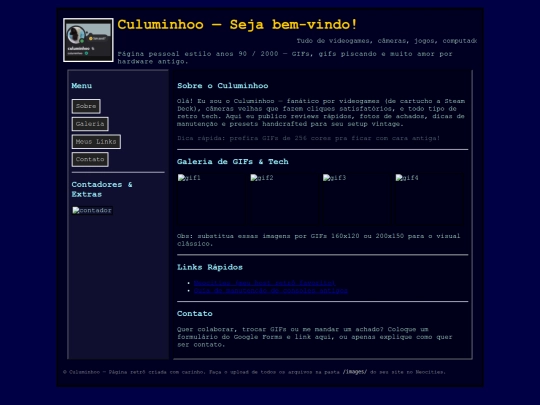Viewport: 540px width, 405px height.
Task: Open the gif1 gallery image
Action: coord(211,199)
